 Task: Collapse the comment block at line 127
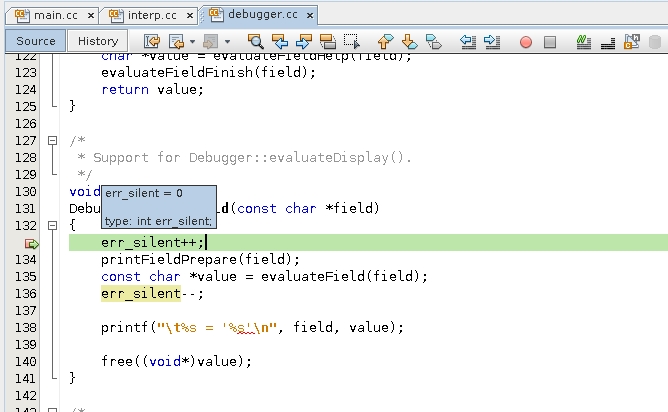tap(52, 140)
